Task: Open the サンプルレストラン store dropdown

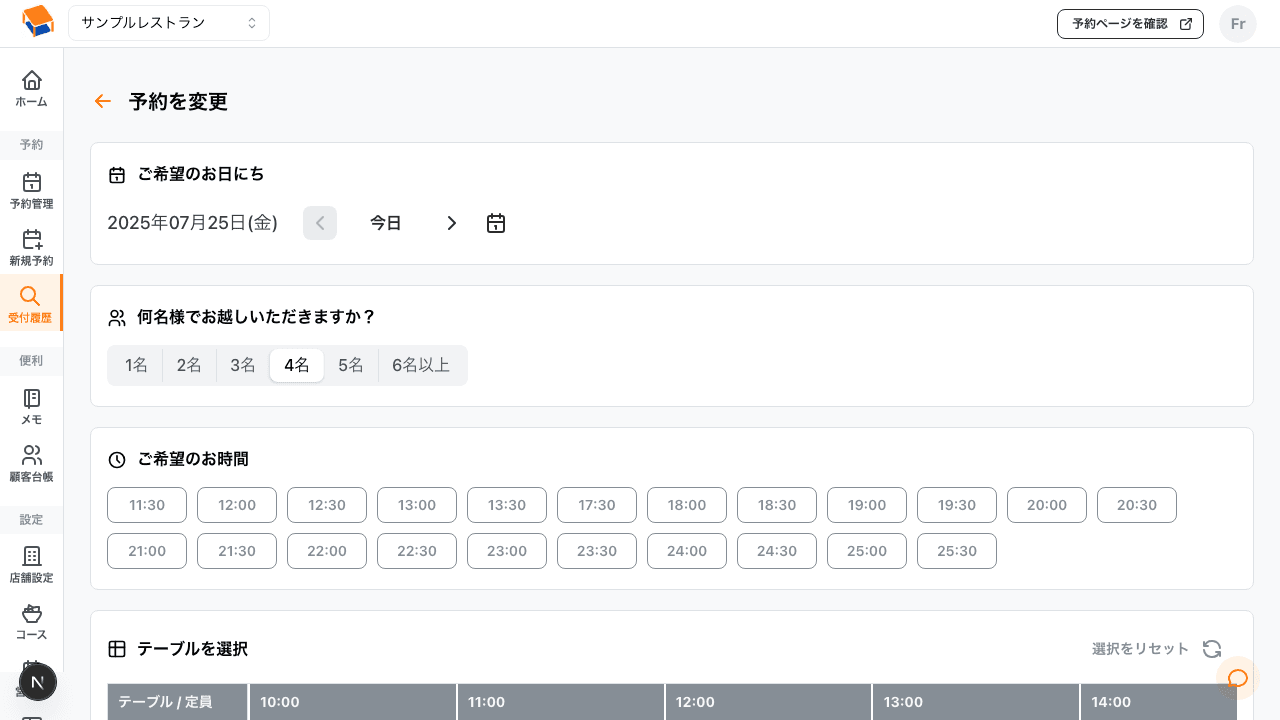Action: [169, 23]
